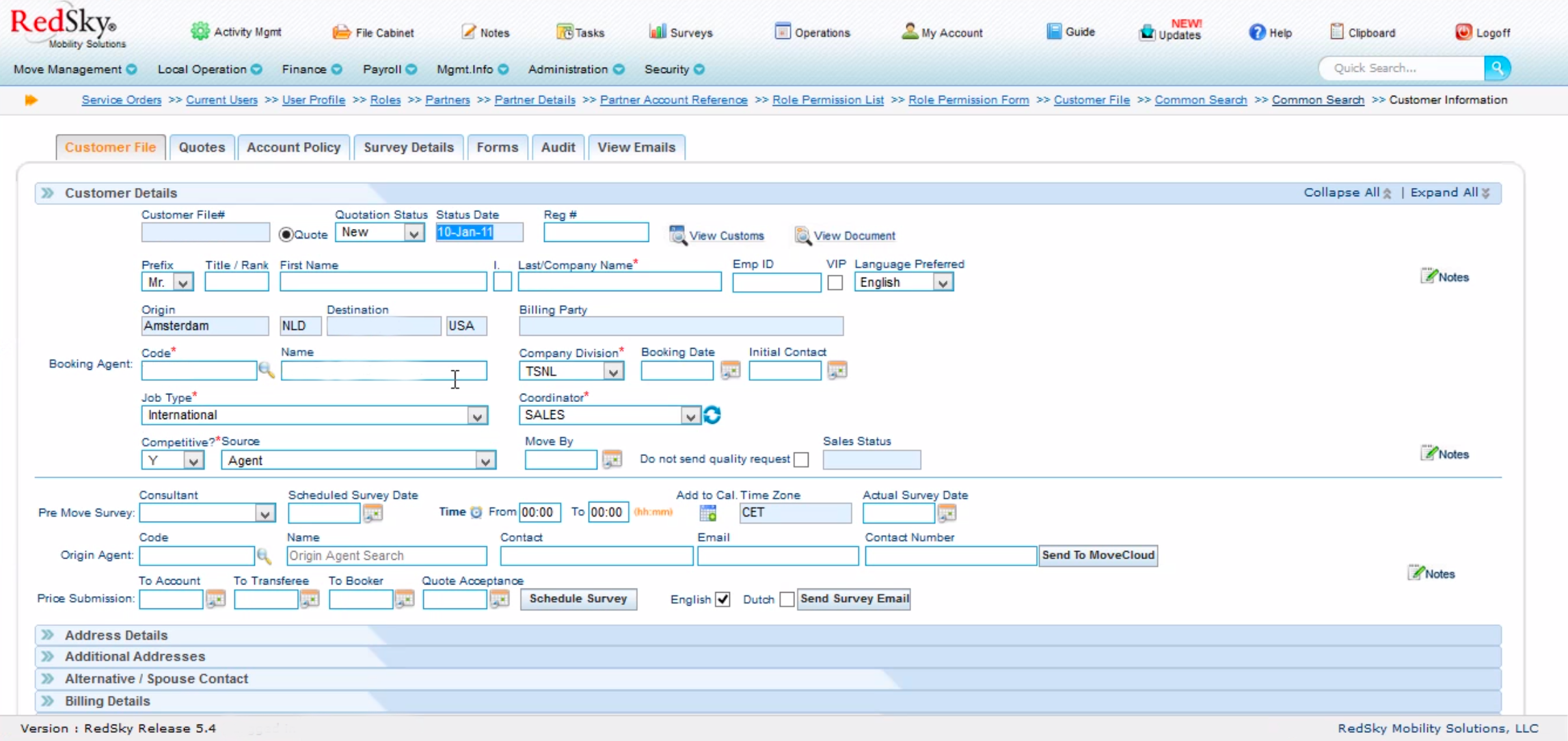Viewport: 1568px width, 741px height.
Task: Click the Add to Calendar icon
Action: click(x=708, y=513)
